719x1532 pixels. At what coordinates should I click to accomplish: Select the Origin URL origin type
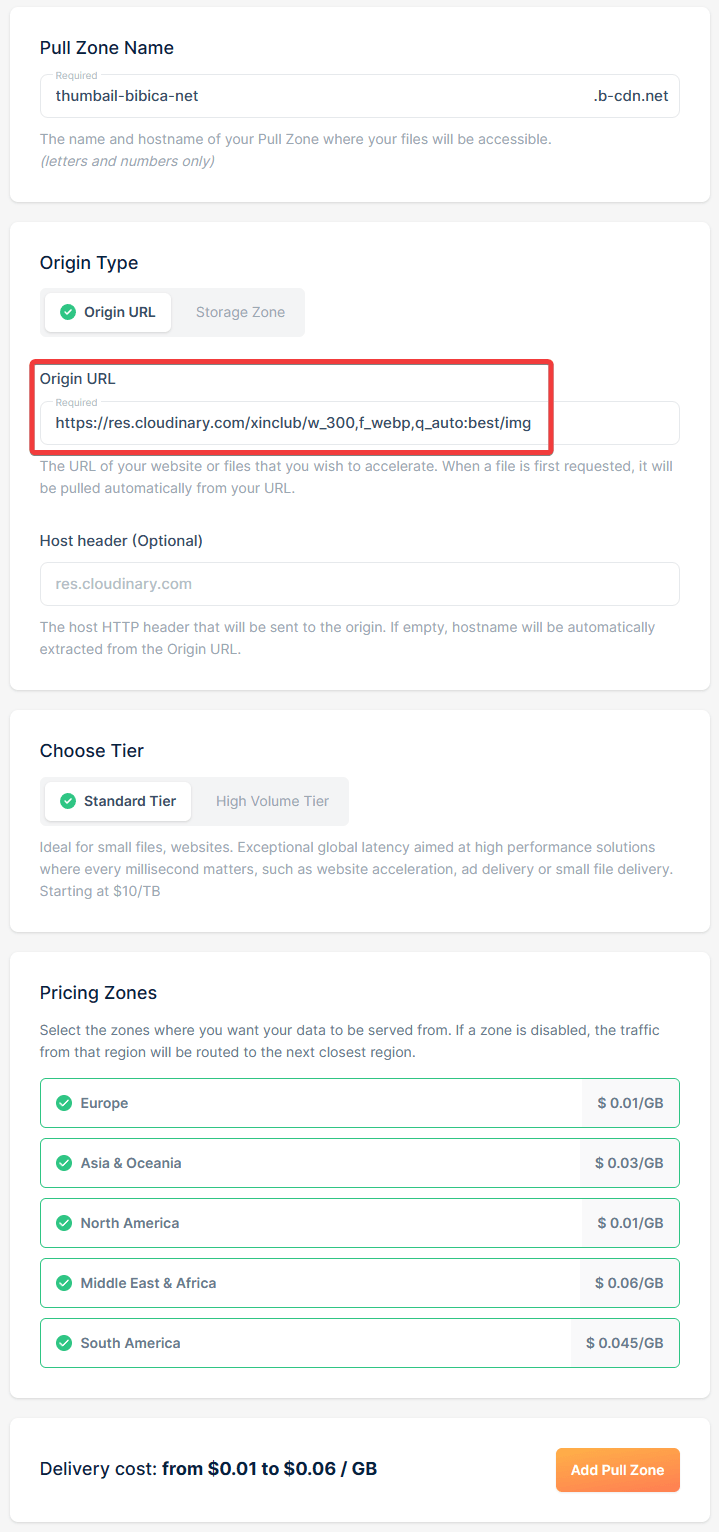point(108,312)
